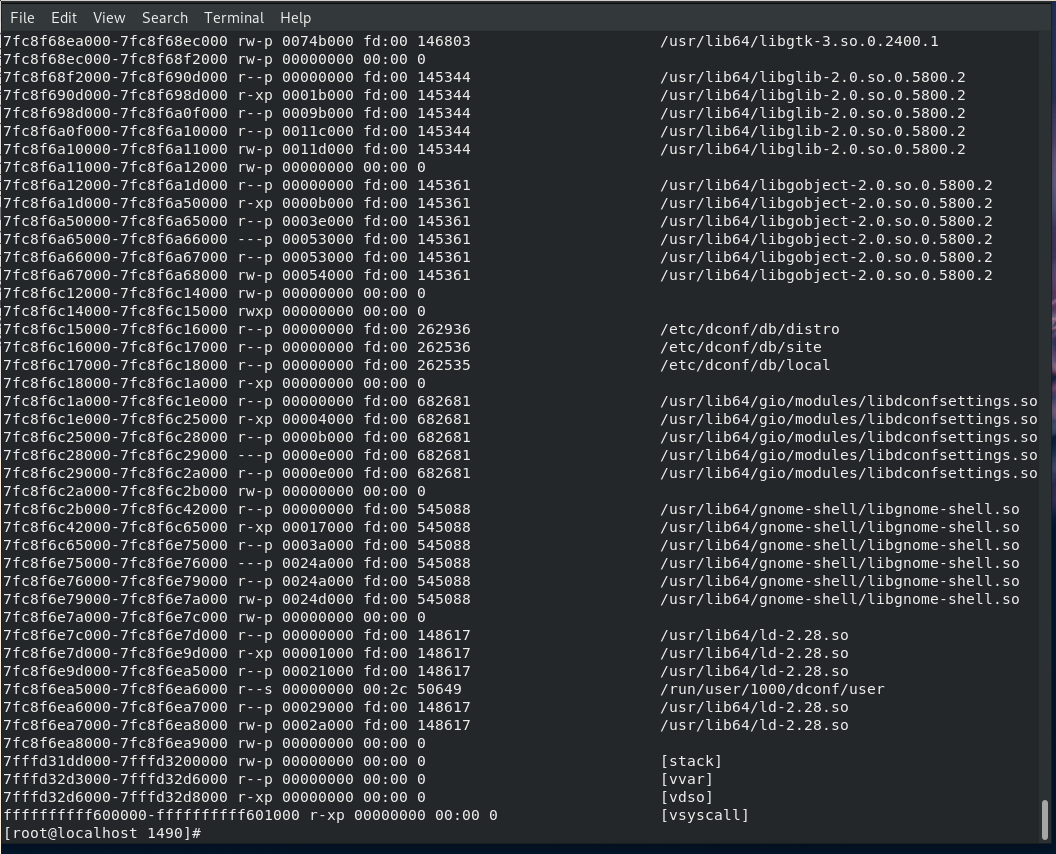The height and width of the screenshot is (854, 1056).
Task: Open the File menu
Action: (x=22, y=18)
